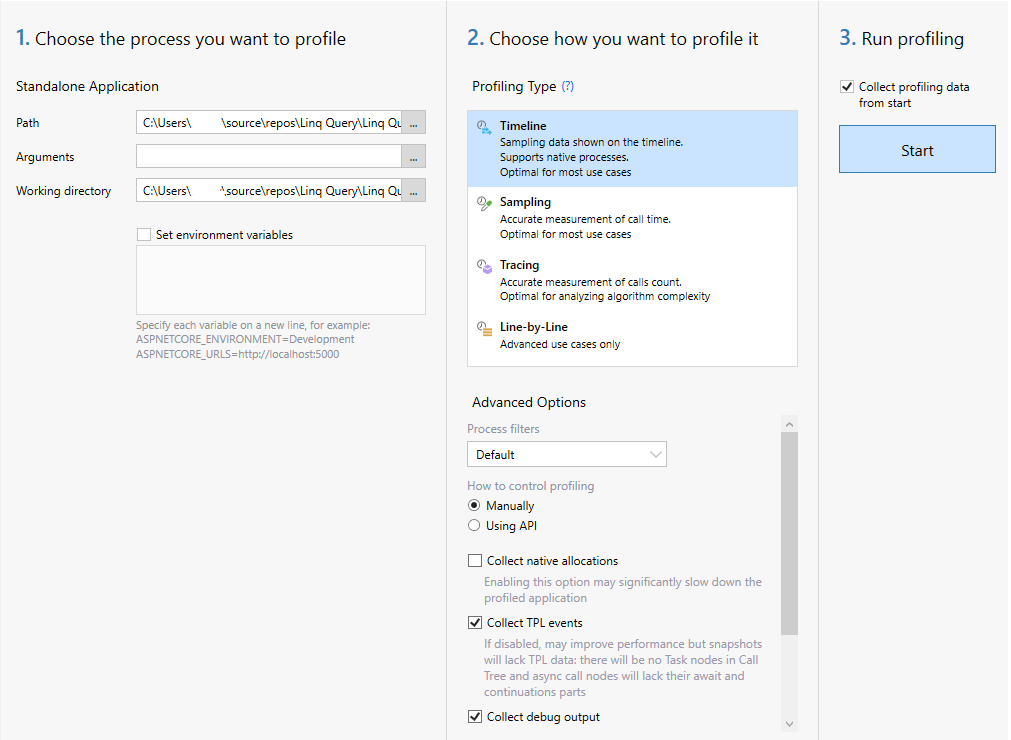Browse for command-line Arguments
The image size is (1011, 740).
(x=412, y=156)
